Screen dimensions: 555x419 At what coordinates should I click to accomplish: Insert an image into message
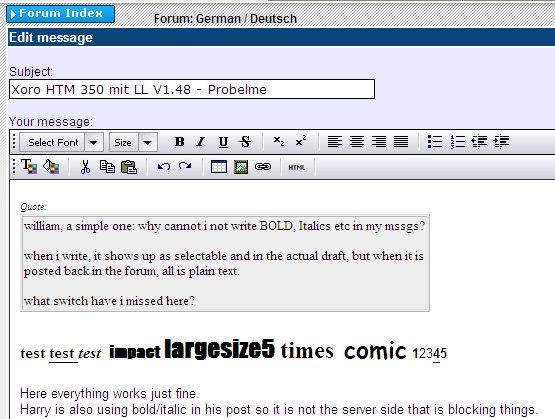(241, 167)
